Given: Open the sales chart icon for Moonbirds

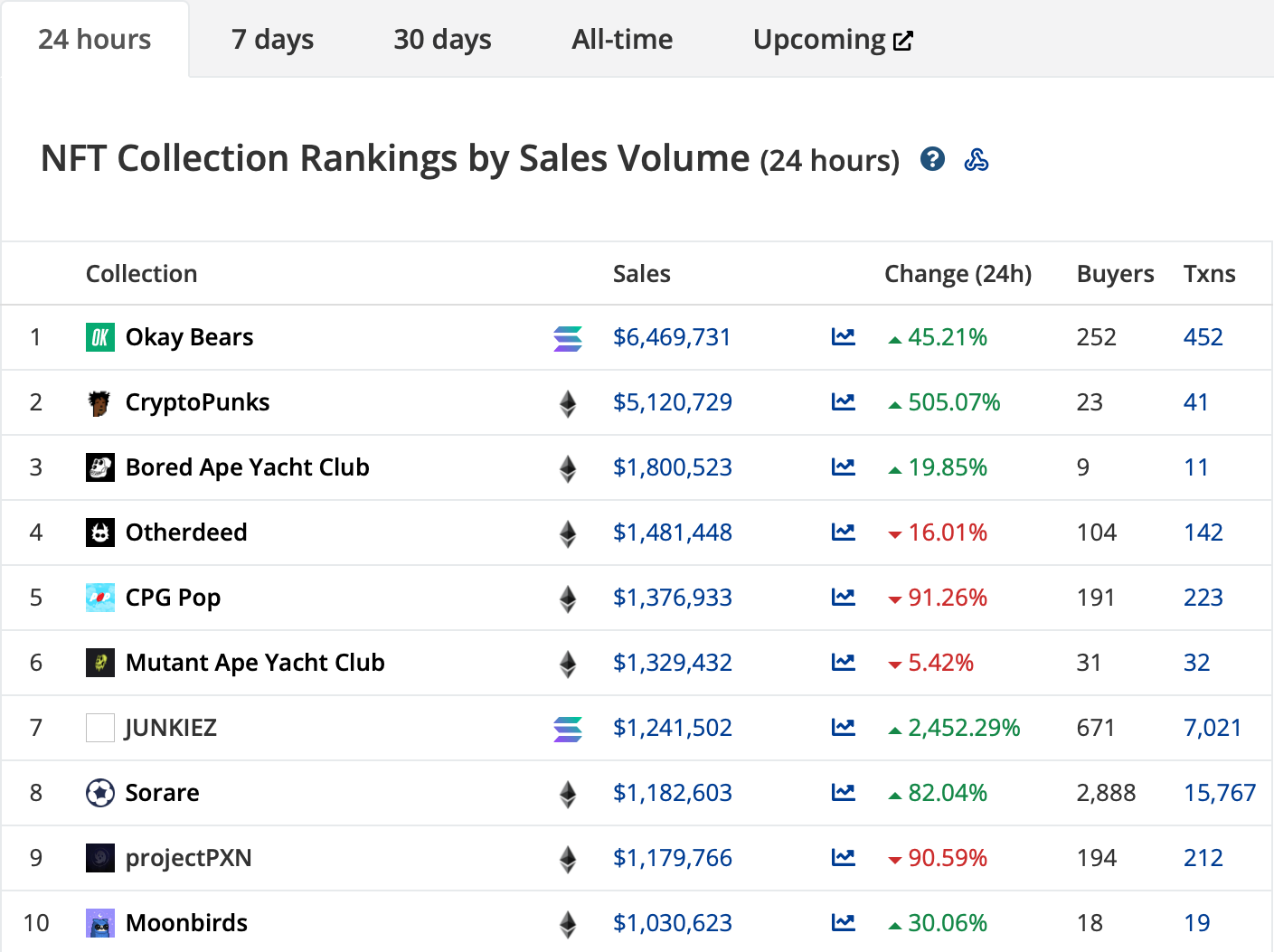Looking at the screenshot, I should [x=844, y=923].
